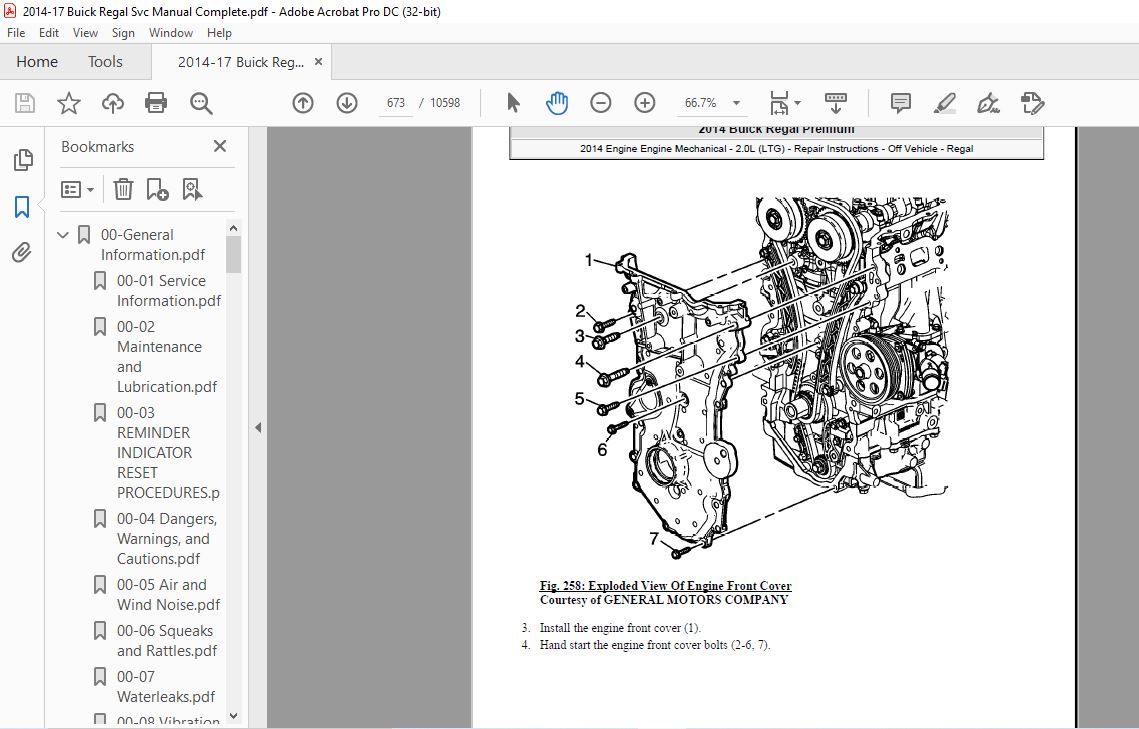Click the text 'Hand start the engine front cover bolts'
The width and height of the screenshot is (1139, 729).
(x=633, y=645)
